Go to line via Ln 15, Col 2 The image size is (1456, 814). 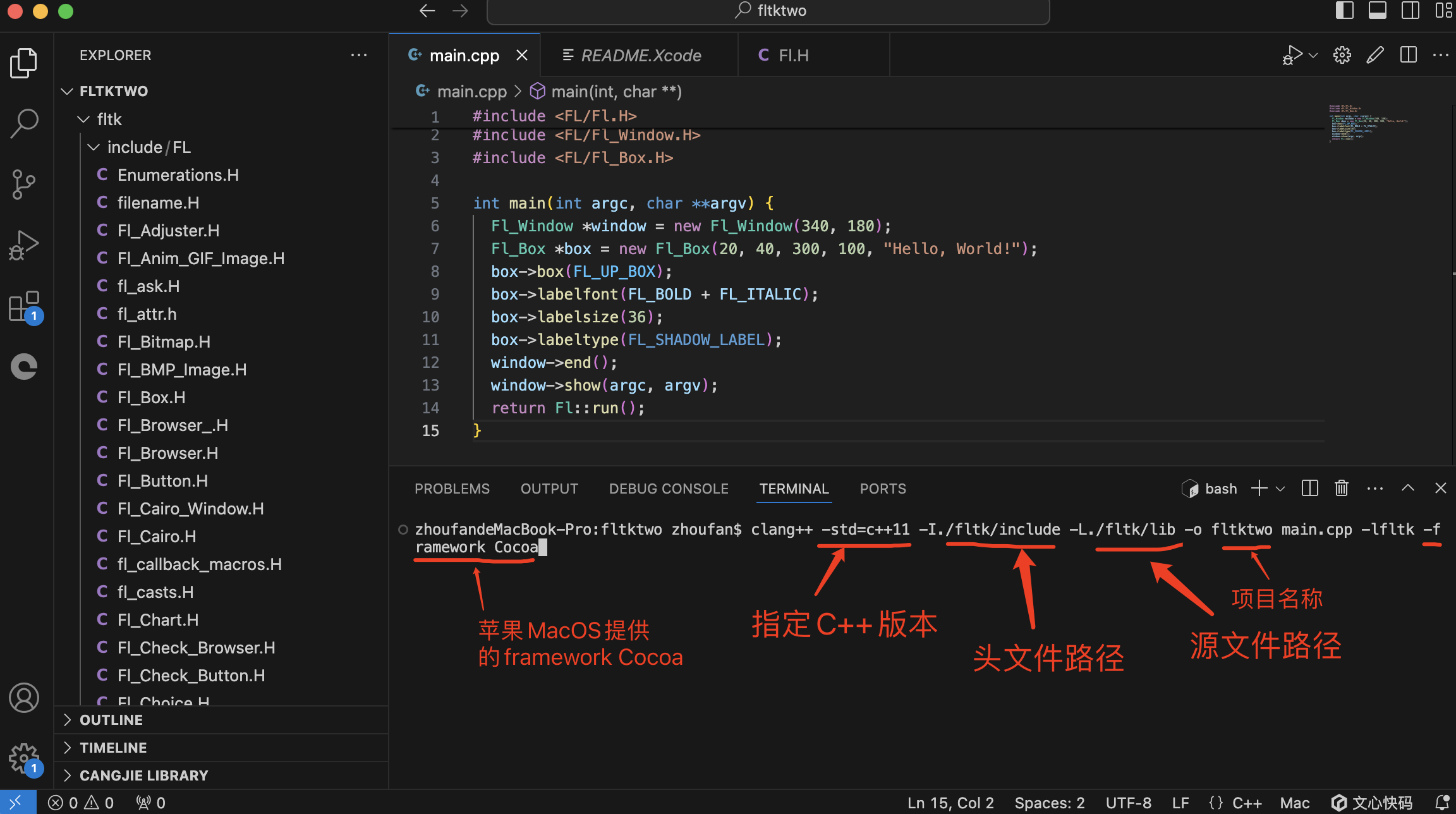point(950,803)
